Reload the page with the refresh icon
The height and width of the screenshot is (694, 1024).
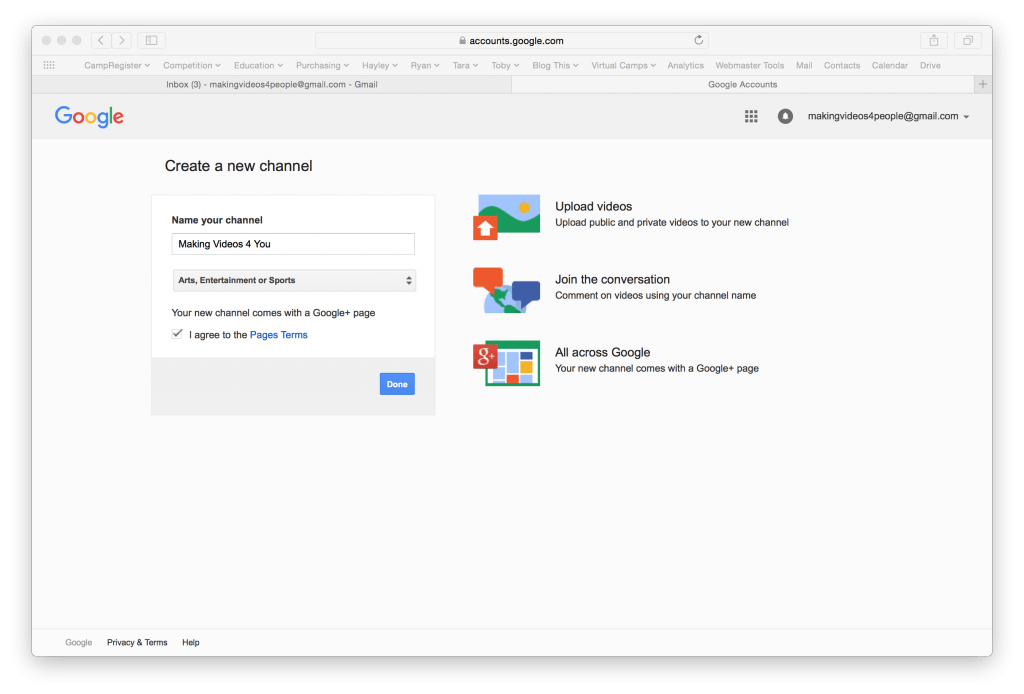tap(698, 40)
